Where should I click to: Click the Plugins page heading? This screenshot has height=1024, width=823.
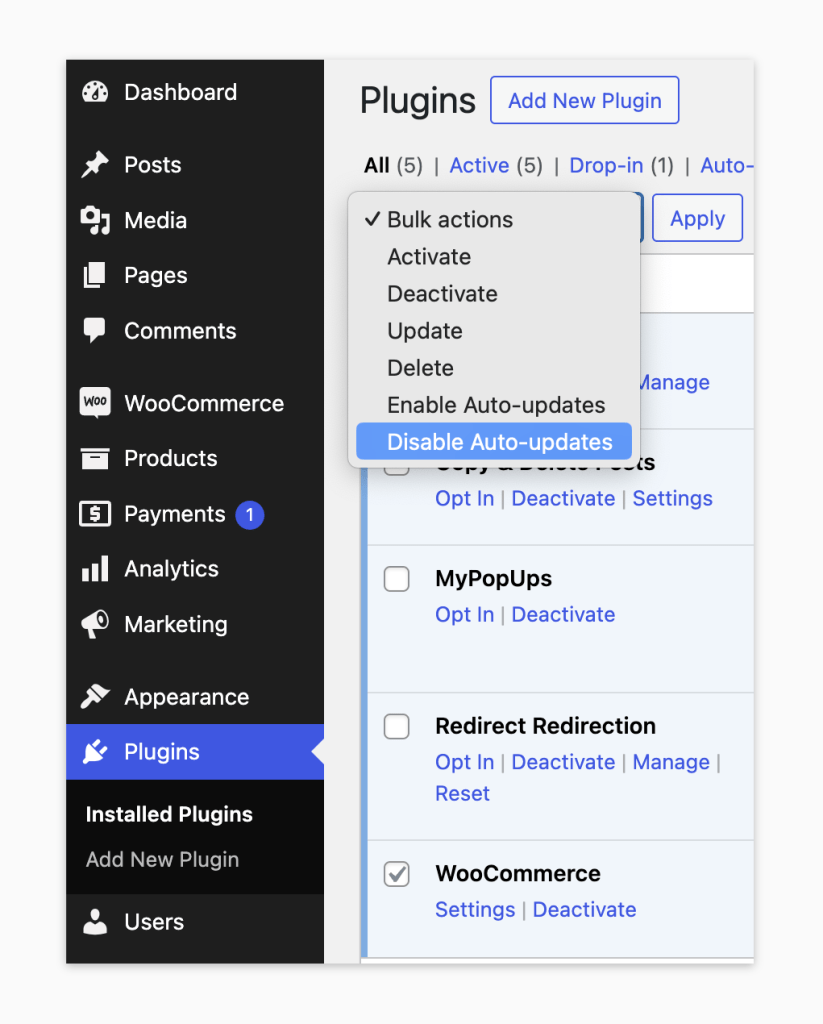click(418, 101)
